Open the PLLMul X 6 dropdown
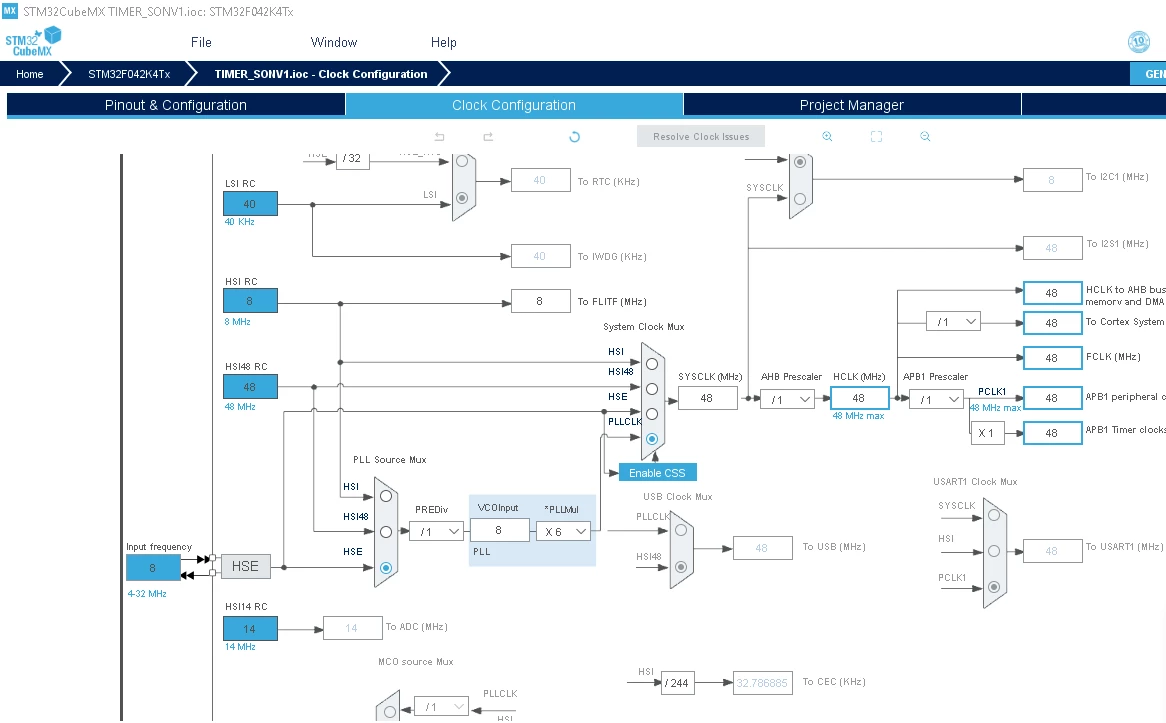The image size is (1166, 723). (x=564, y=532)
